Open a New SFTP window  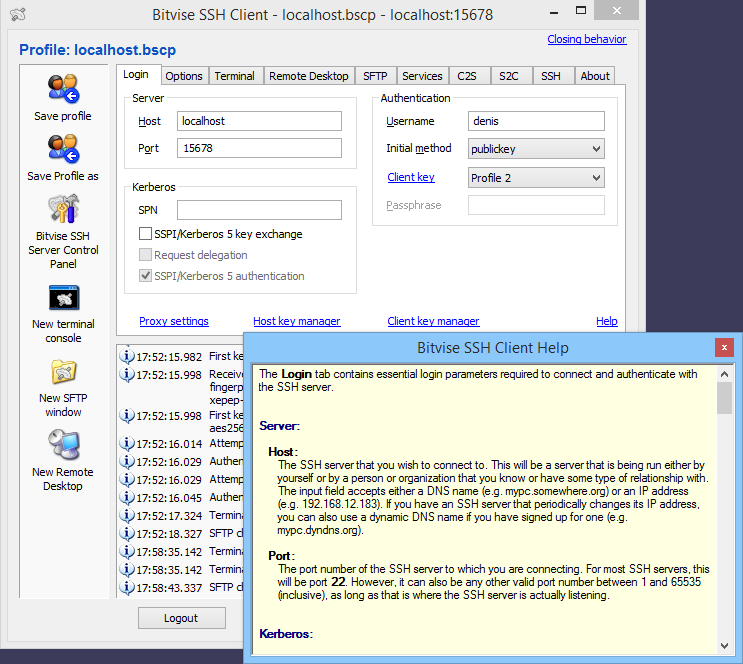coord(63,372)
